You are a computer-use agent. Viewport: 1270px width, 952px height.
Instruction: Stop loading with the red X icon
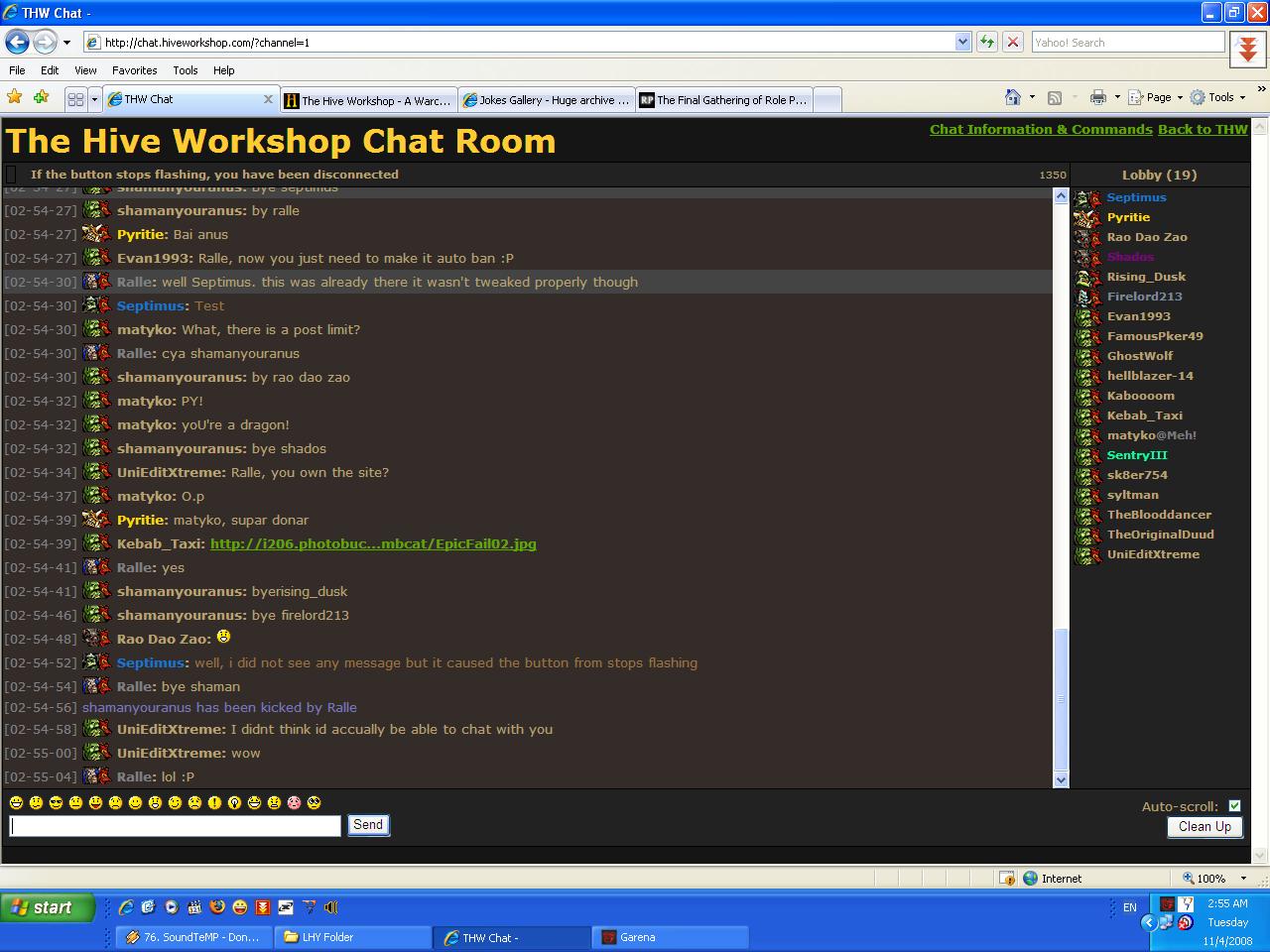pos(1013,42)
